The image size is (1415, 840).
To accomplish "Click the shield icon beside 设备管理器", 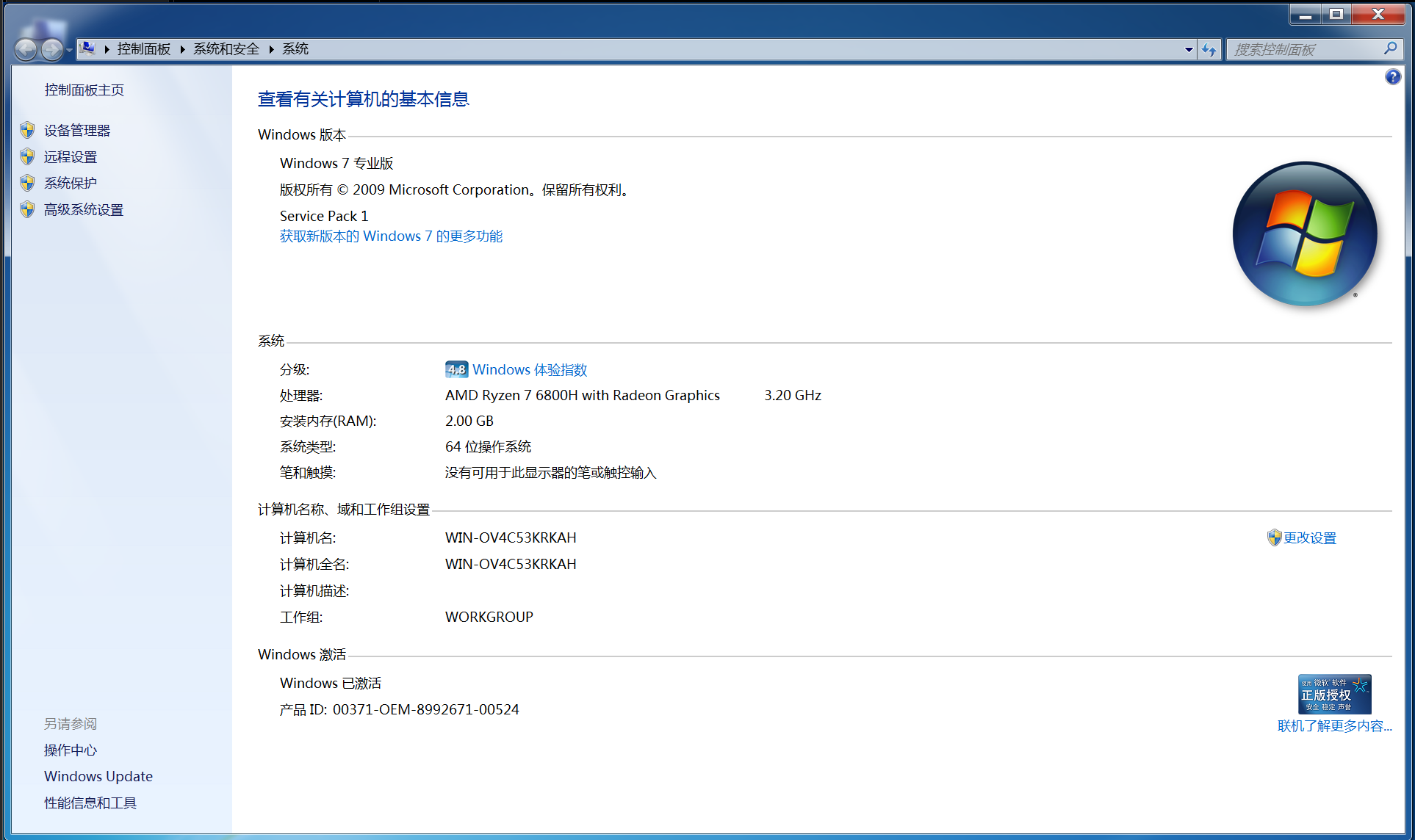I will point(27,130).
